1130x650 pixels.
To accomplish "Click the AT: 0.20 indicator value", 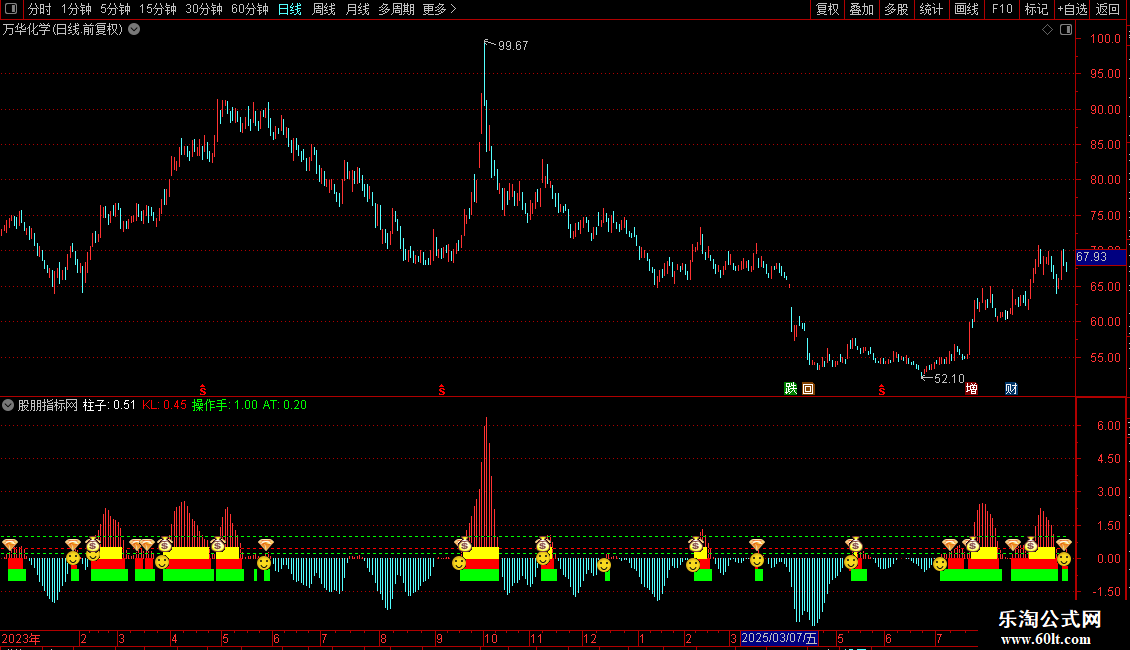I will (x=285, y=405).
